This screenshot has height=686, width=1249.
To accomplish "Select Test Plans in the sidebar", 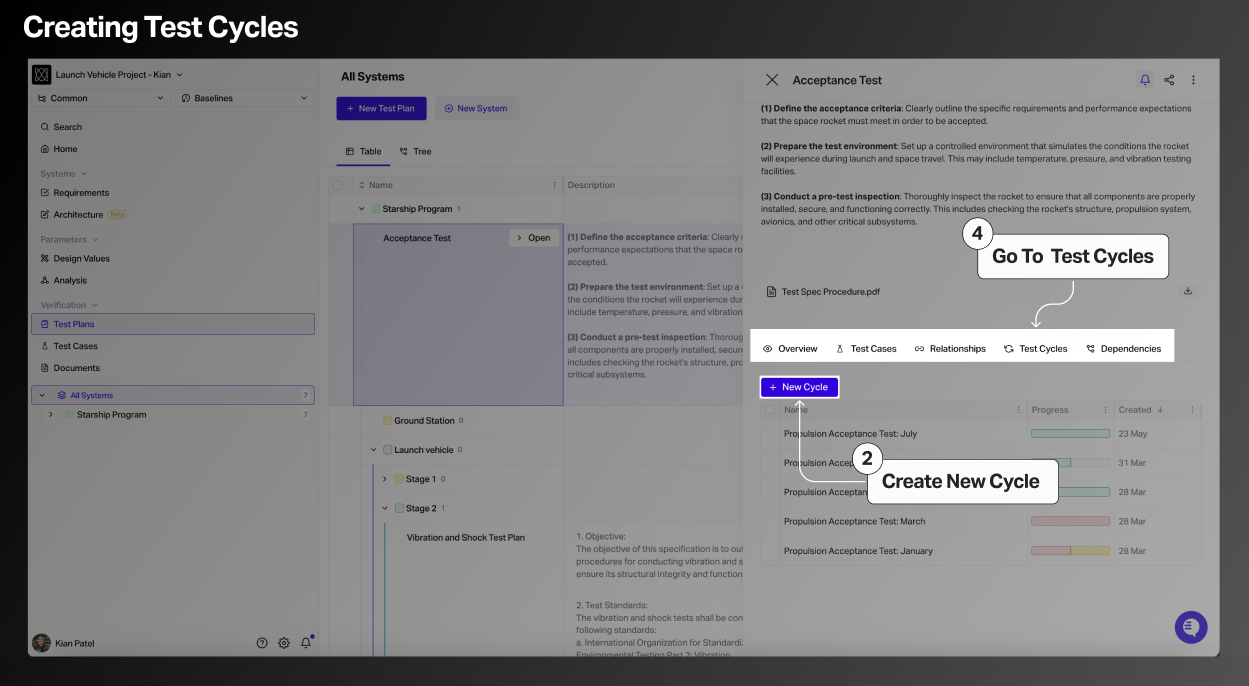I will click(173, 324).
